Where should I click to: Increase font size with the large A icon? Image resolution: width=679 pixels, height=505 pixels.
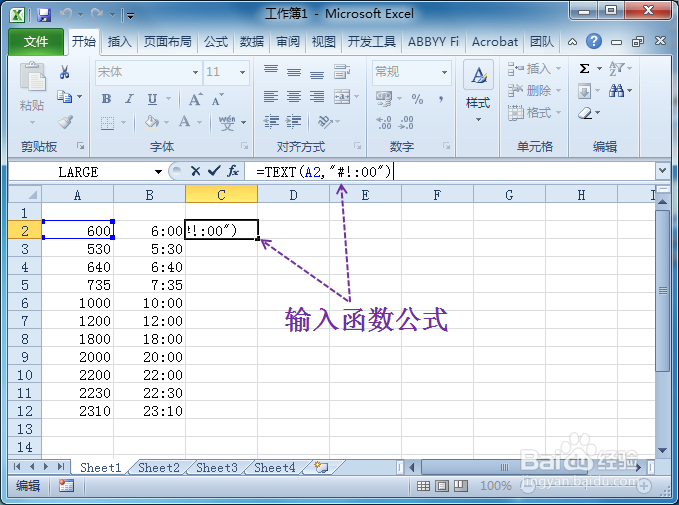(195, 99)
